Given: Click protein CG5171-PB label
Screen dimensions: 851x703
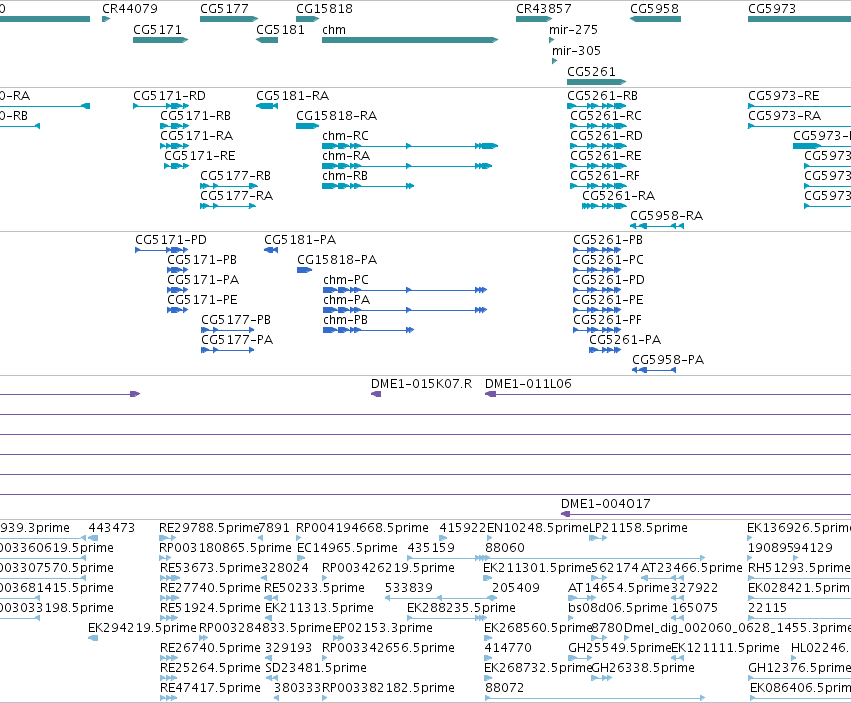Looking at the screenshot, I should (x=201, y=260).
